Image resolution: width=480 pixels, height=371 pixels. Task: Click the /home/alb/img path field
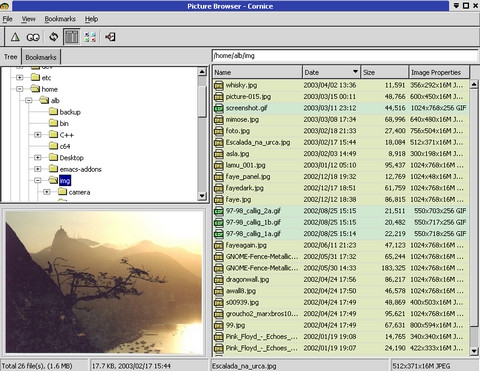345,56
